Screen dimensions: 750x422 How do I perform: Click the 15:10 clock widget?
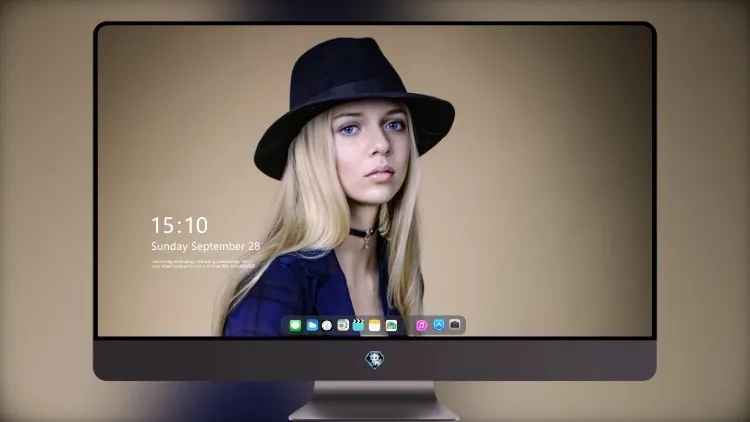pyautogui.click(x=179, y=225)
